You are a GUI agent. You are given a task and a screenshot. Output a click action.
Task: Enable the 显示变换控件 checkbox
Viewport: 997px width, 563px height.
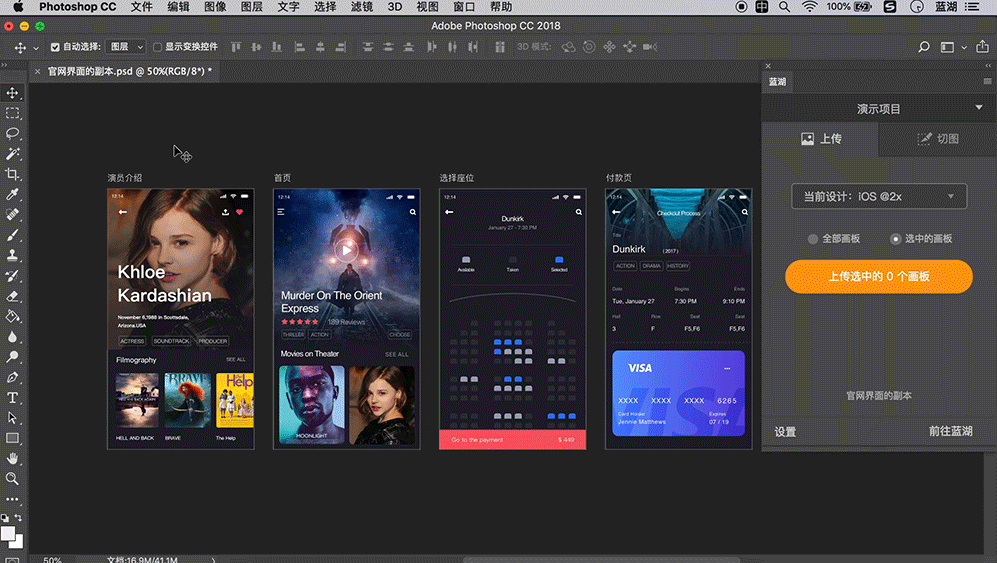(157, 47)
